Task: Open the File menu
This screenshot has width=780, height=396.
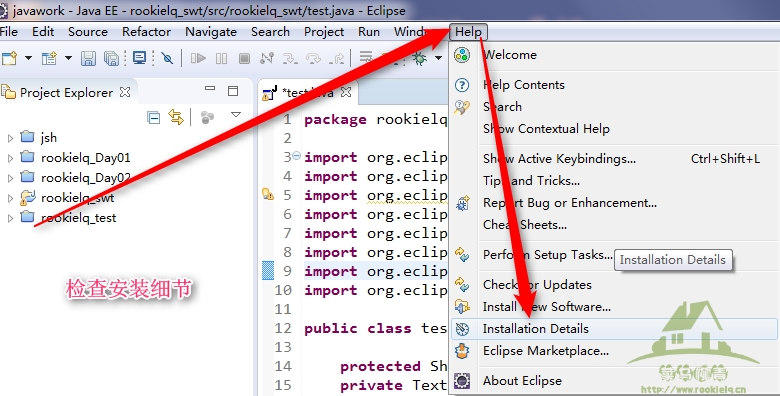Action: click(8, 31)
